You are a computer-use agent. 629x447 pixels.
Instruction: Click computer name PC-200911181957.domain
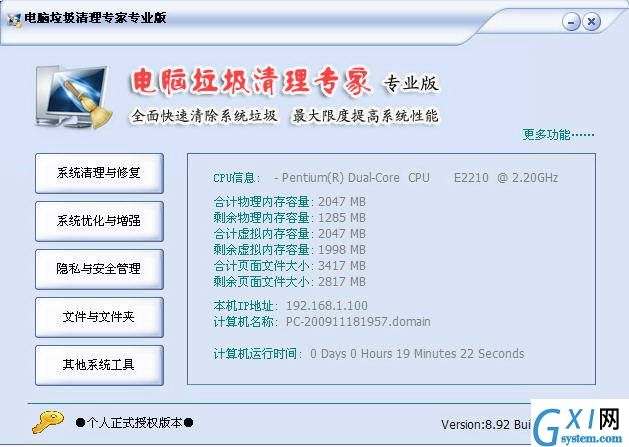[x=358, y=322]
